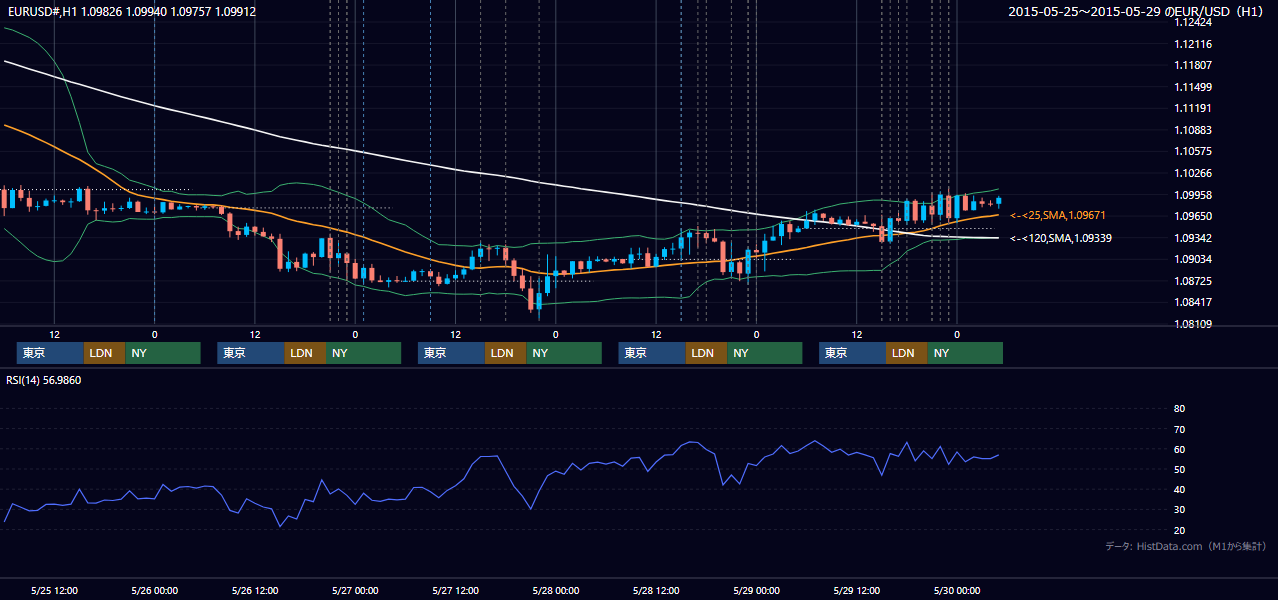The height and width of the screenshot is (600, 1278).
Task: Click price axis label 1.08417
Action: [1194, 302]
